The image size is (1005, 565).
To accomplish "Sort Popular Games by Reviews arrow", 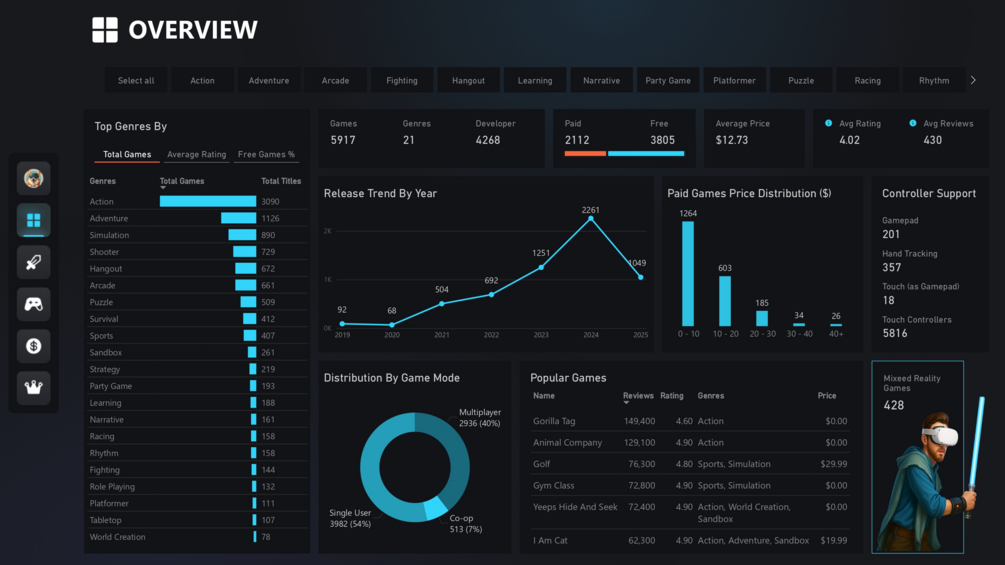I will click(x=626, y=403).
